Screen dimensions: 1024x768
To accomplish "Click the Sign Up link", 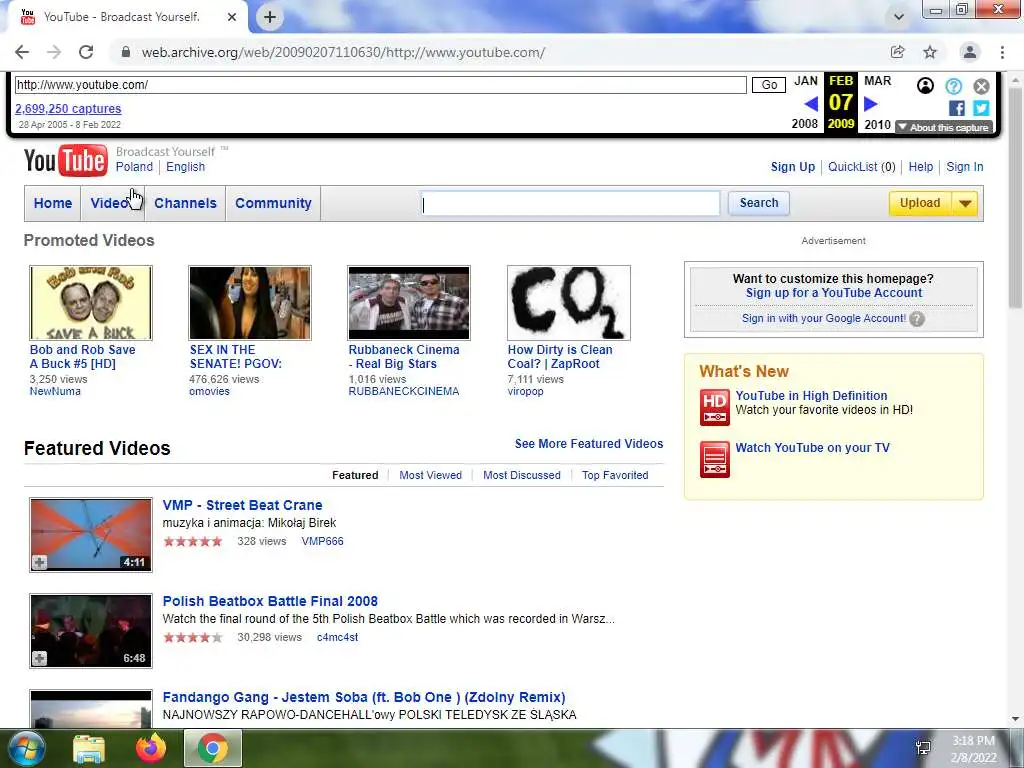I will (793, 167).
